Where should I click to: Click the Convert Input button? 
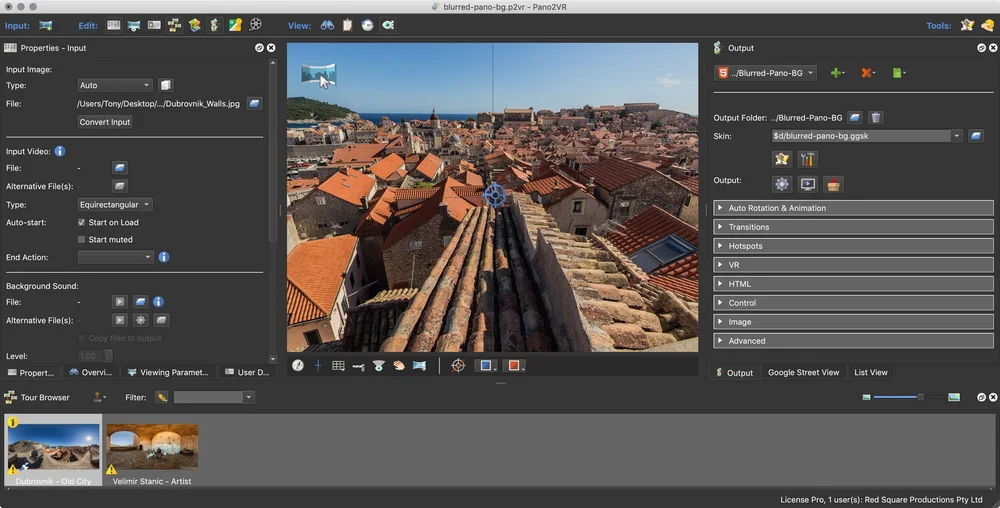click(x=105, y=122)
